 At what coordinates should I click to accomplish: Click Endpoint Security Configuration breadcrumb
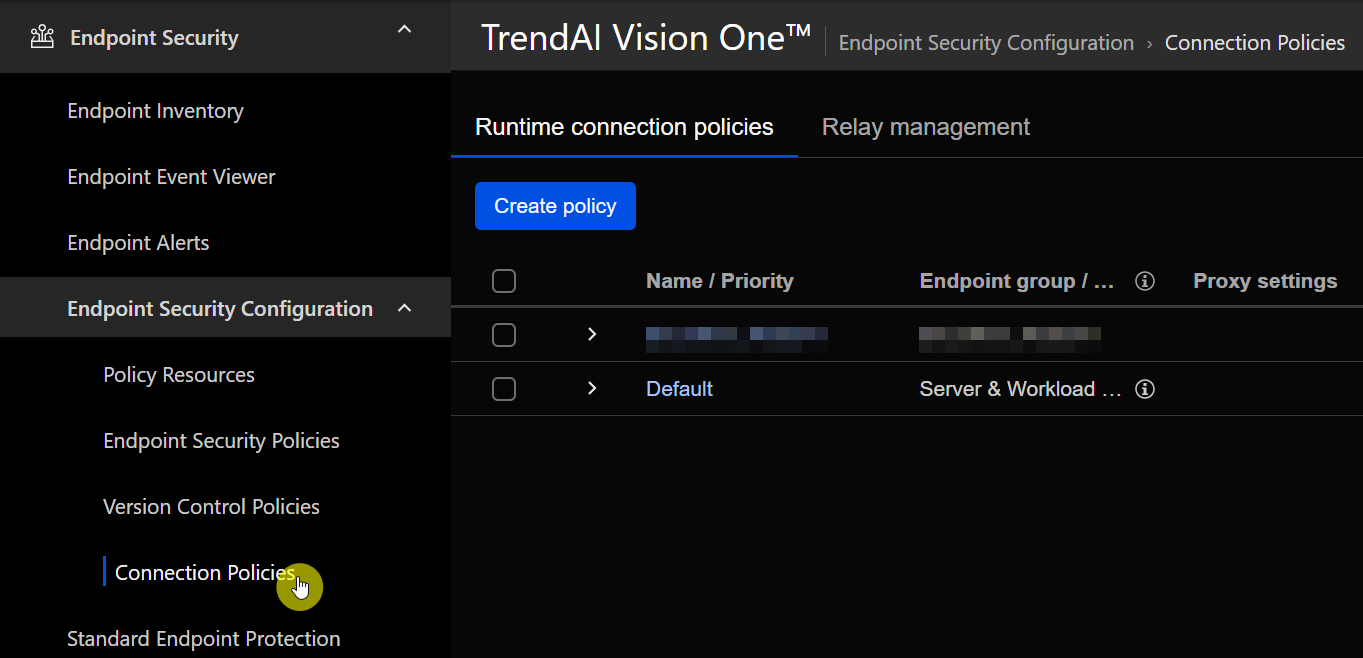click(x=986, y=43)
